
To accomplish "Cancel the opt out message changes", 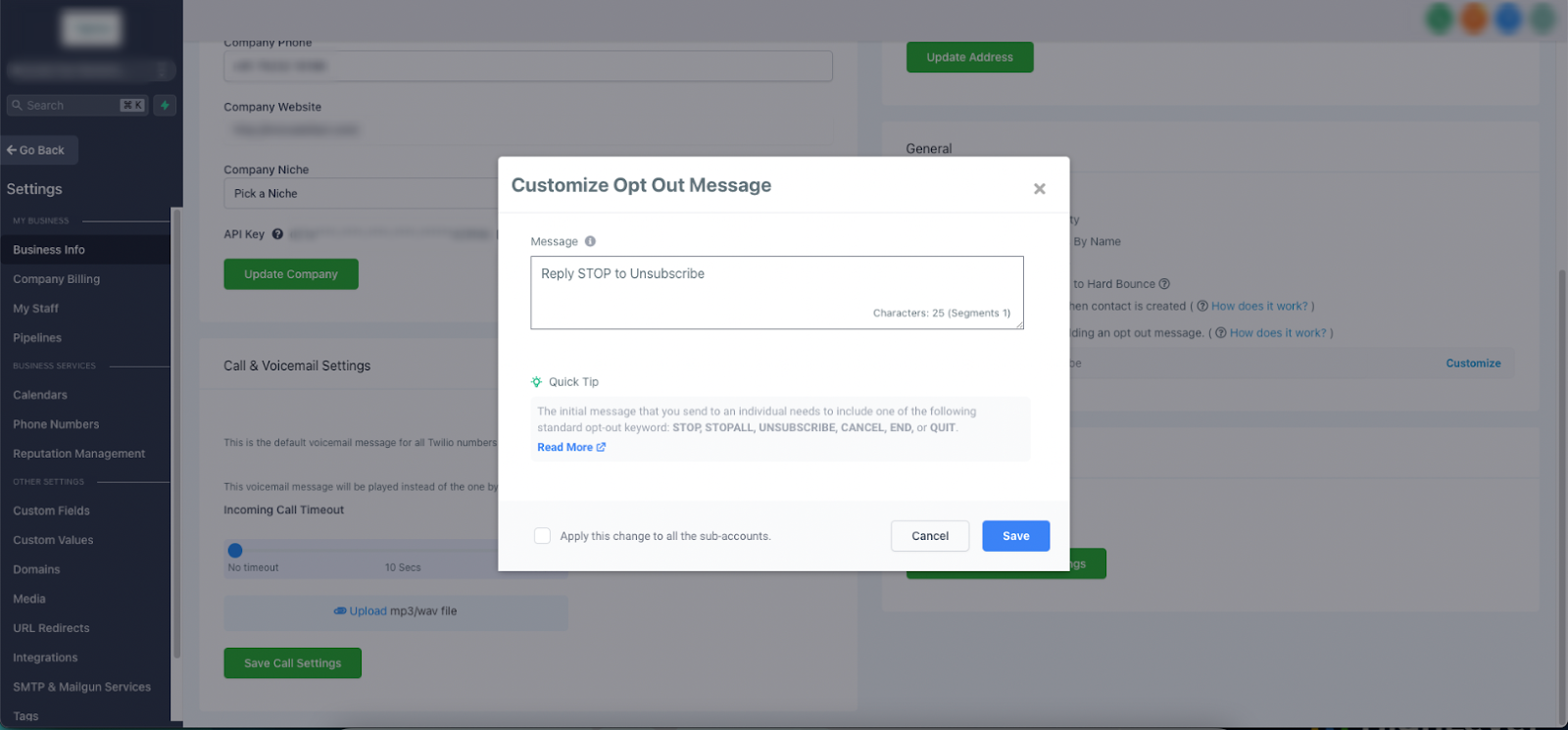I will pyautogui.click(x=930, y=536).
